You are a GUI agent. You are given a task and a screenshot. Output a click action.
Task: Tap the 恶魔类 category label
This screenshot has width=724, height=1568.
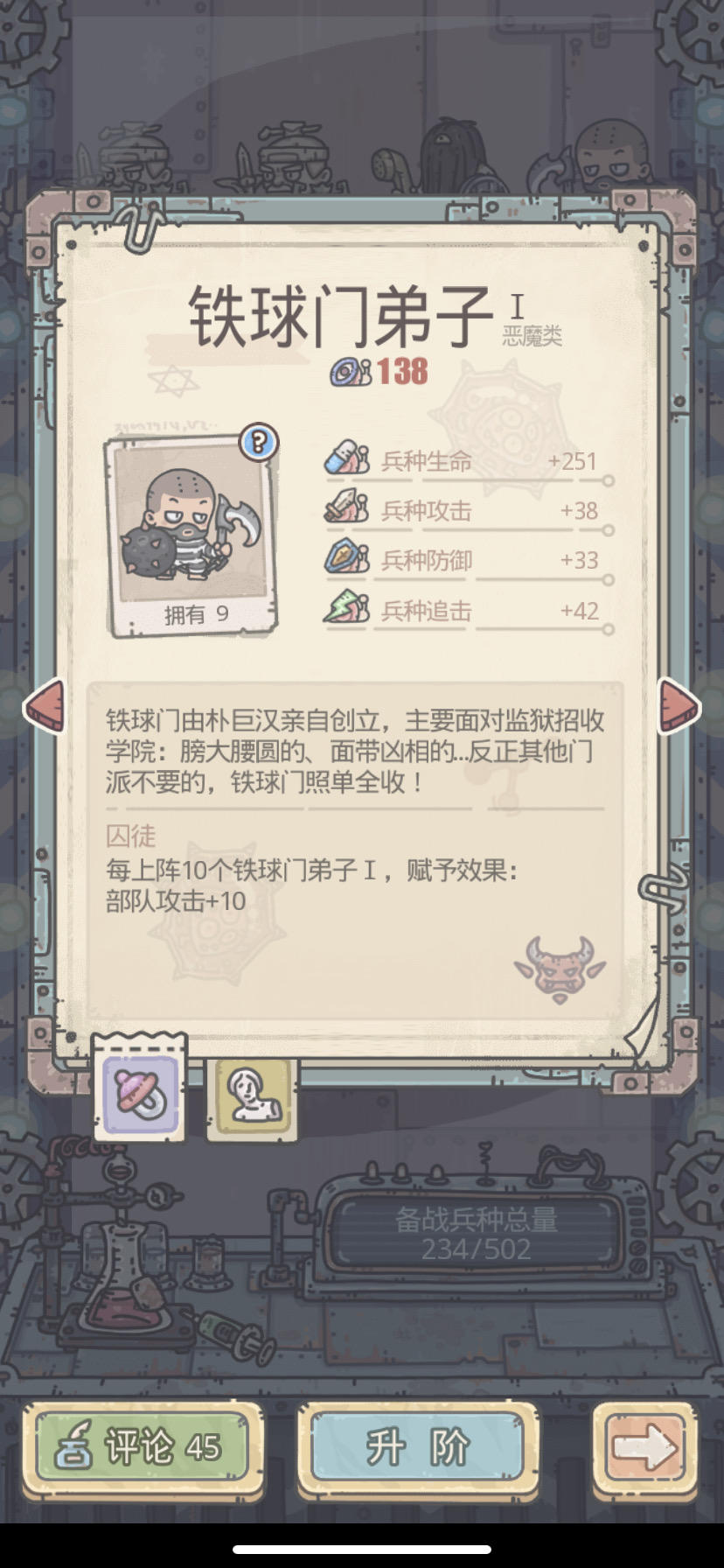coord(532,336)
